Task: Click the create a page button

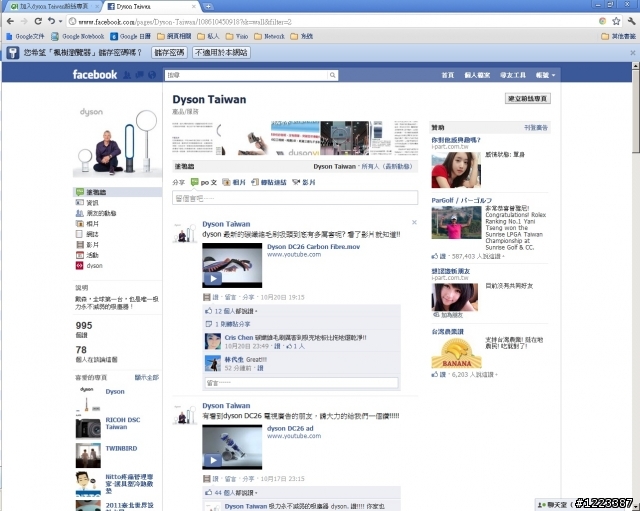Action: click(x=528, y=98)
